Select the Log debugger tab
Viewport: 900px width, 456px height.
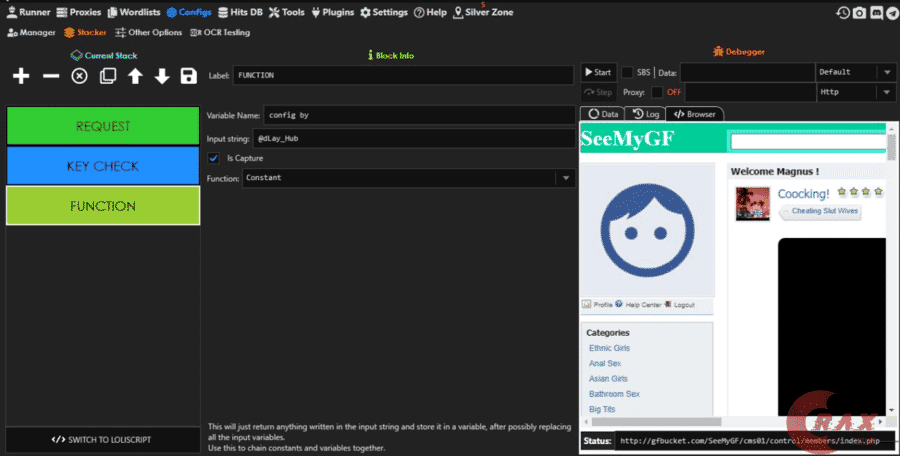tap(645, 114)
